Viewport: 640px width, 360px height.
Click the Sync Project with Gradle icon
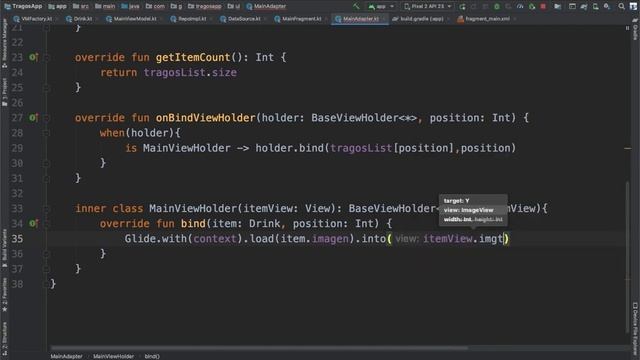(x=584, y=6)
